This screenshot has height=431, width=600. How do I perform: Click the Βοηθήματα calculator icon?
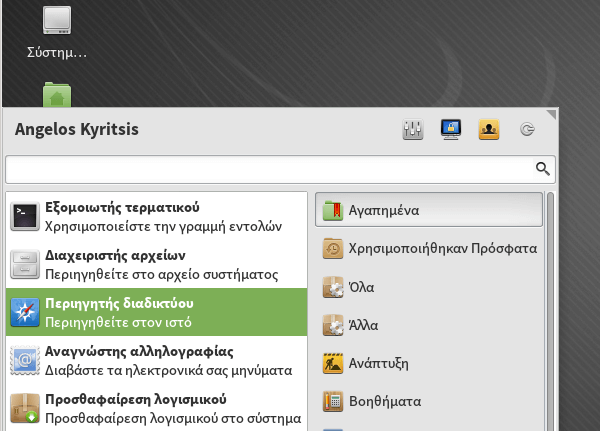333,401
